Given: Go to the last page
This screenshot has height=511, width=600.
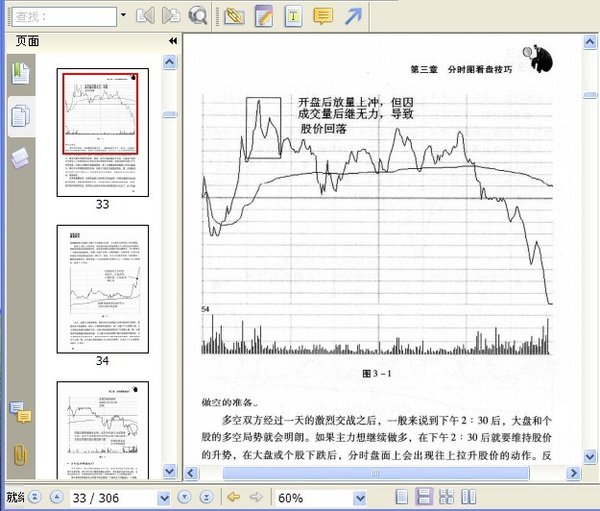Looking at the screenshot, I should [x=207, y=497].
